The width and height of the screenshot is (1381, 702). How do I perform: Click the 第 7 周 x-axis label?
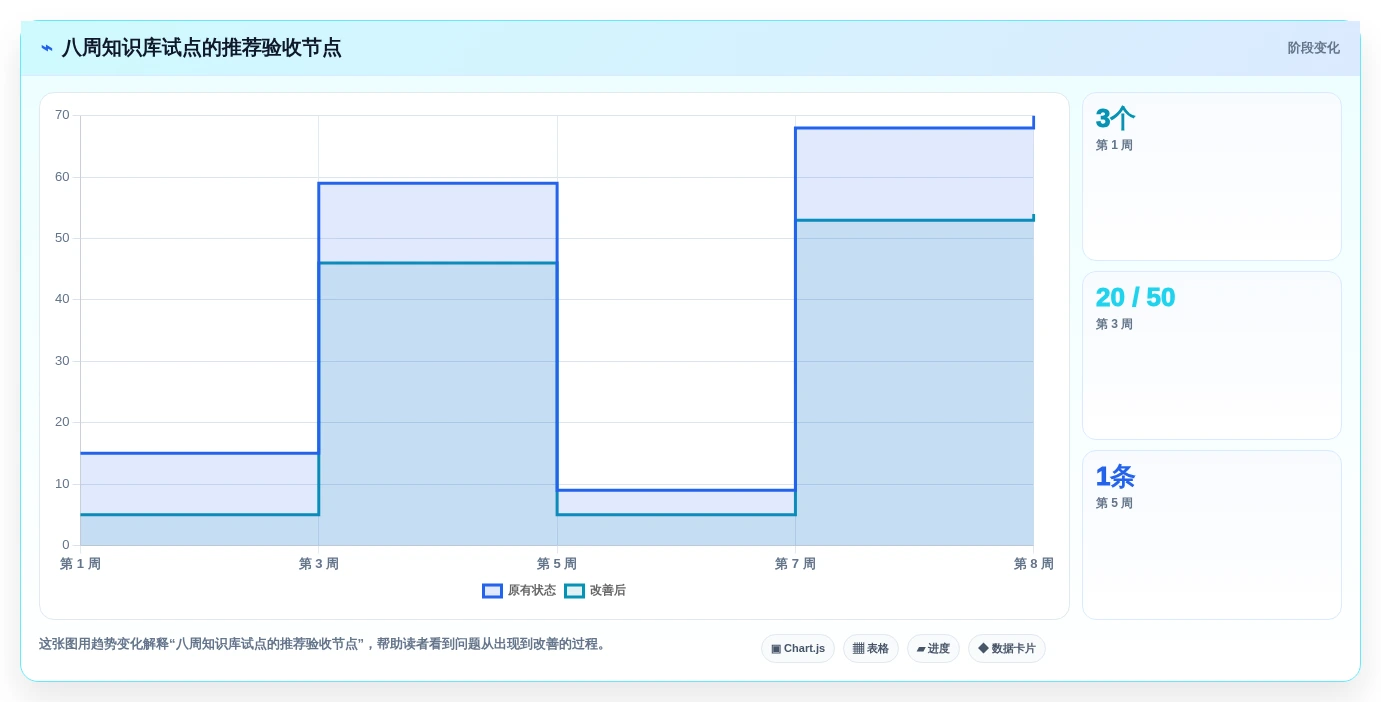pyautogui.click(x=795, y=564)
